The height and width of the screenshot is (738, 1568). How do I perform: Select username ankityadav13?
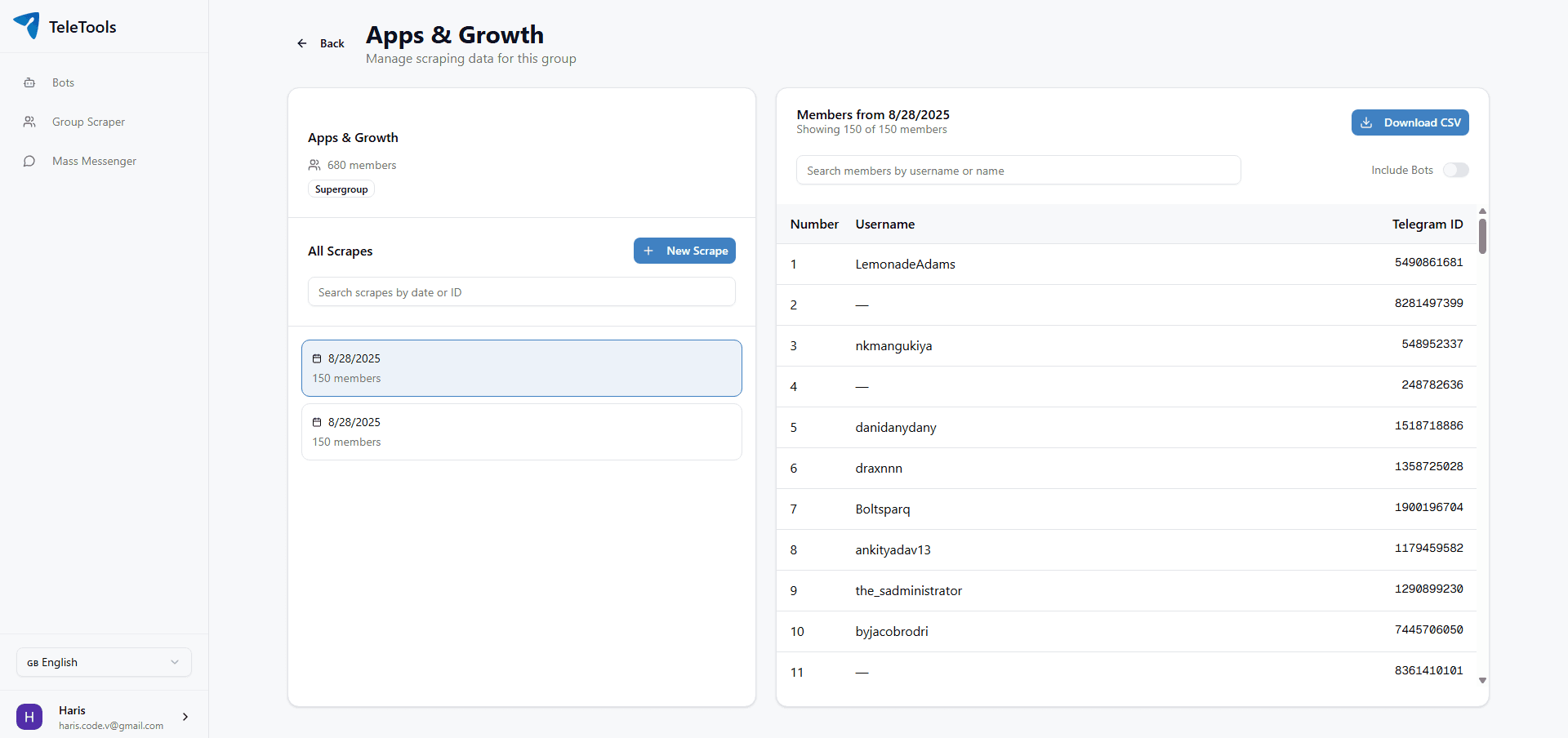coord(893,549)
